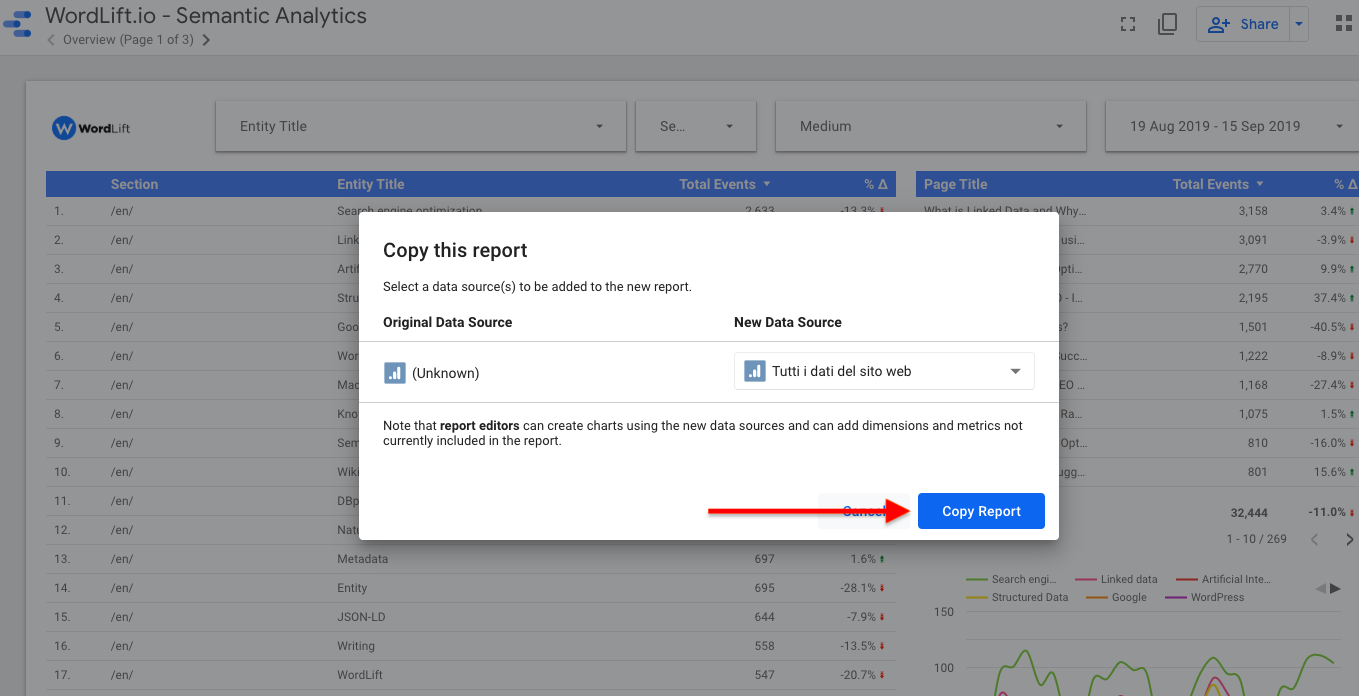
Task: Cancel the copy report dialog
Action: [x=862, y=511]
